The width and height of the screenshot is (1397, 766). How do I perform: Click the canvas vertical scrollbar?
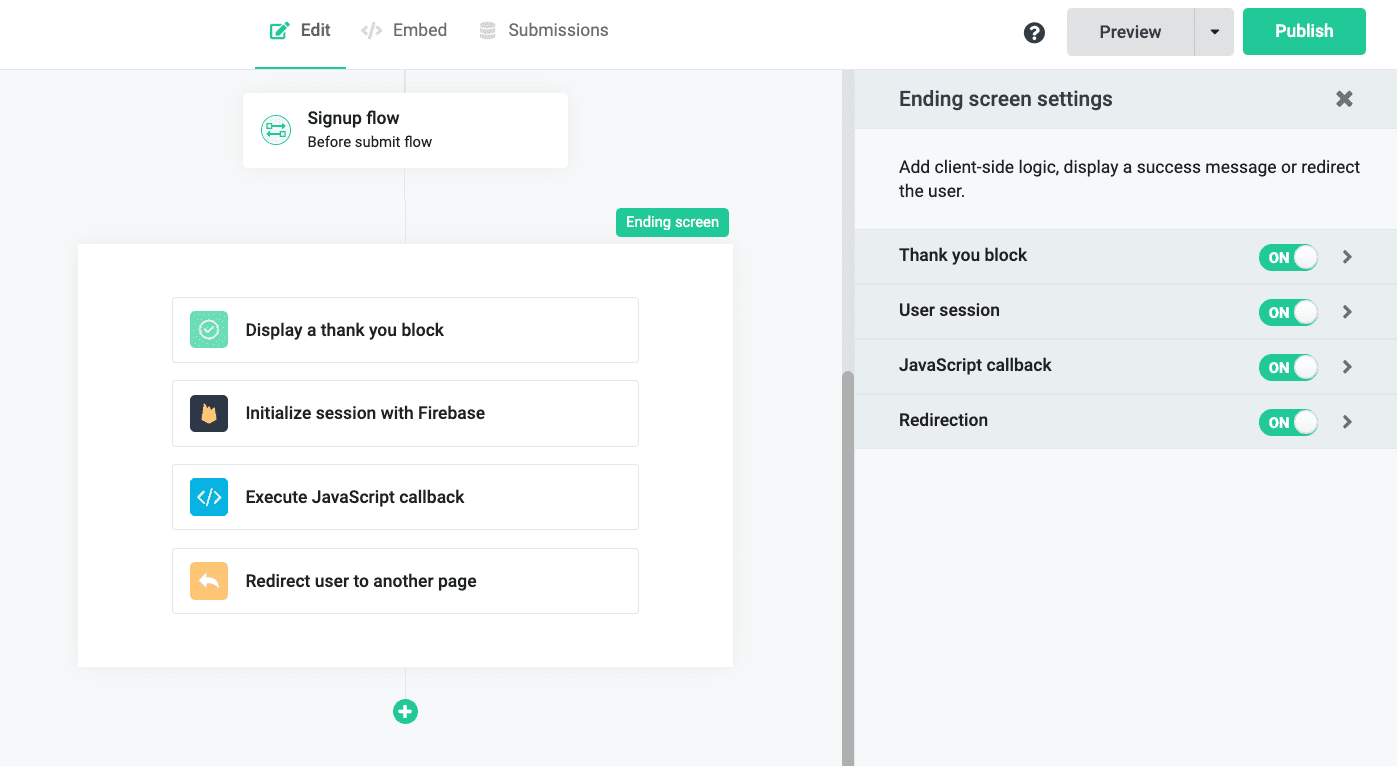[x=848, y=560]
